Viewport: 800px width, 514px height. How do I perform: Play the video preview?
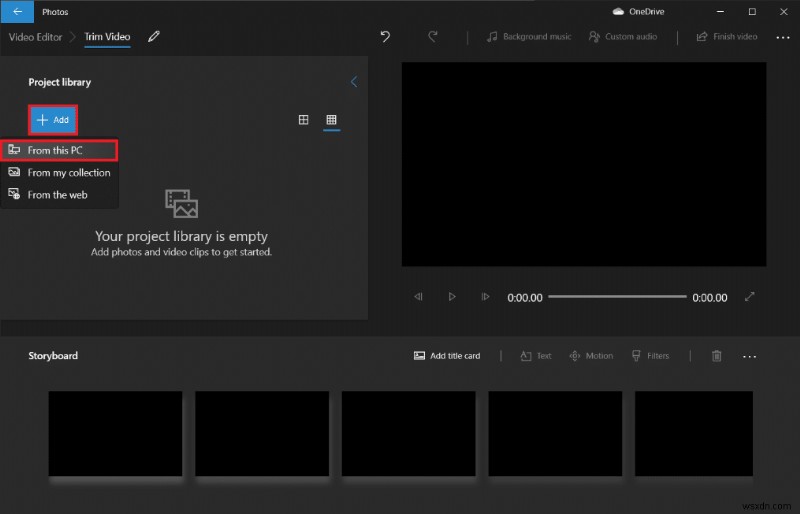pos(452,297)
